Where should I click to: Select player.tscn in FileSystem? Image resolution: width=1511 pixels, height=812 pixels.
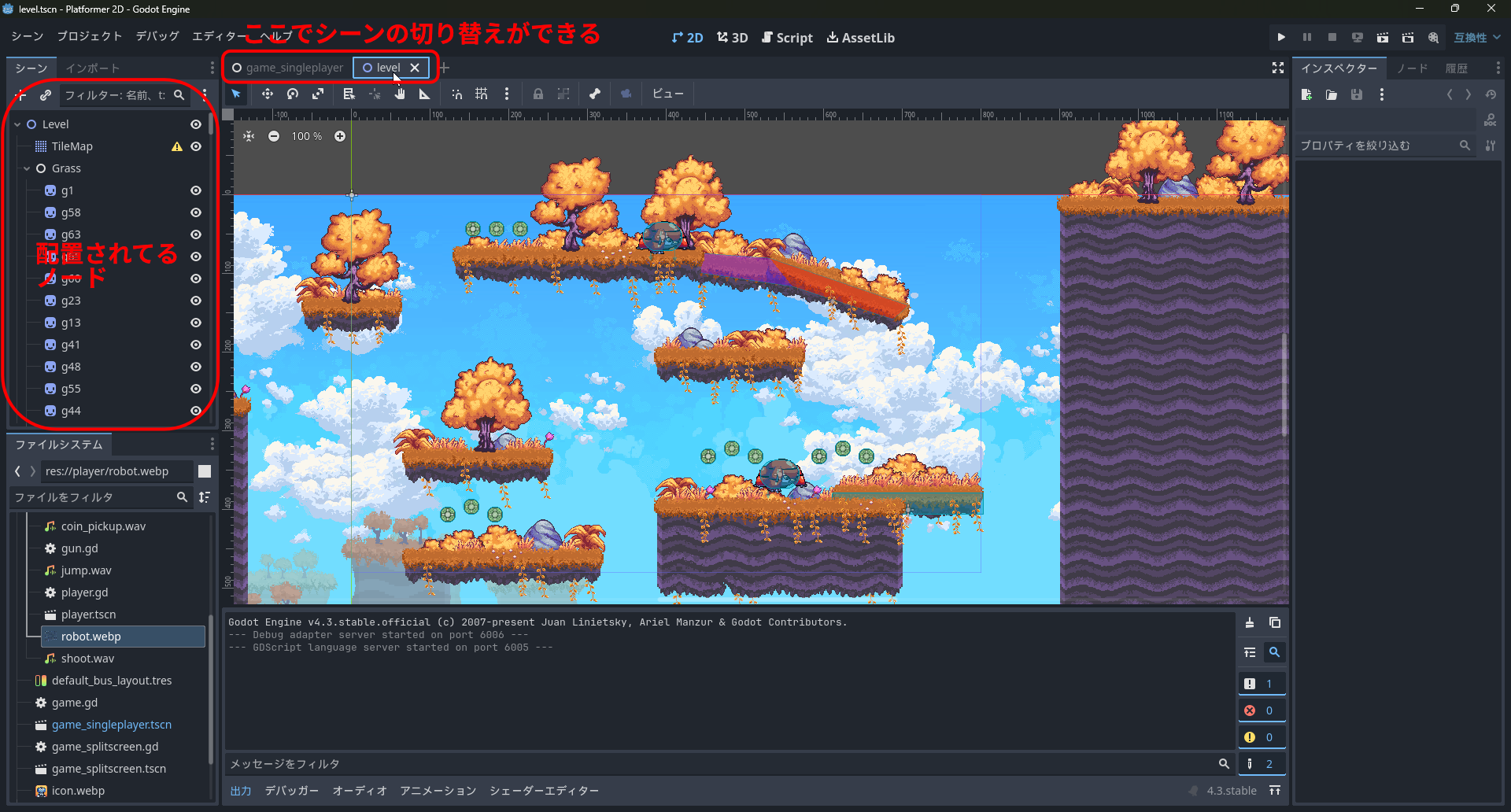pos(88,615)
